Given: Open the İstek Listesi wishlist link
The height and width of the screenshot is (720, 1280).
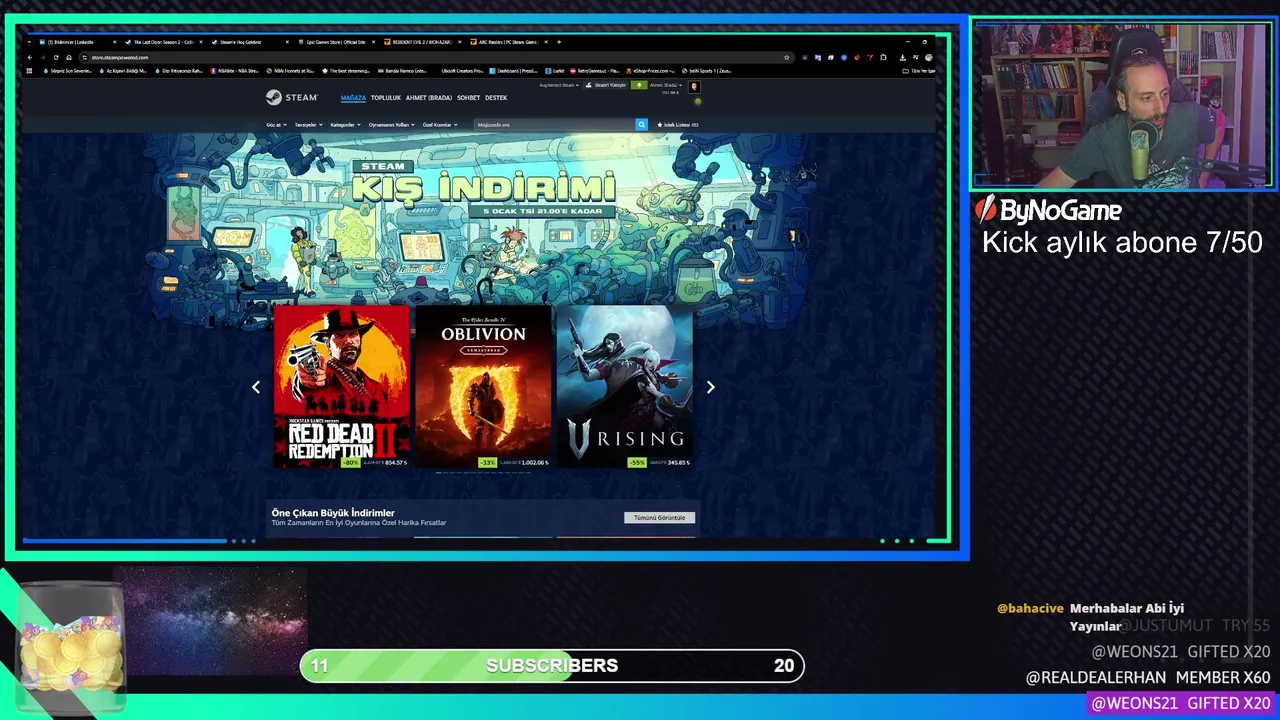Looking at the screenshot, I should [678, 125].
